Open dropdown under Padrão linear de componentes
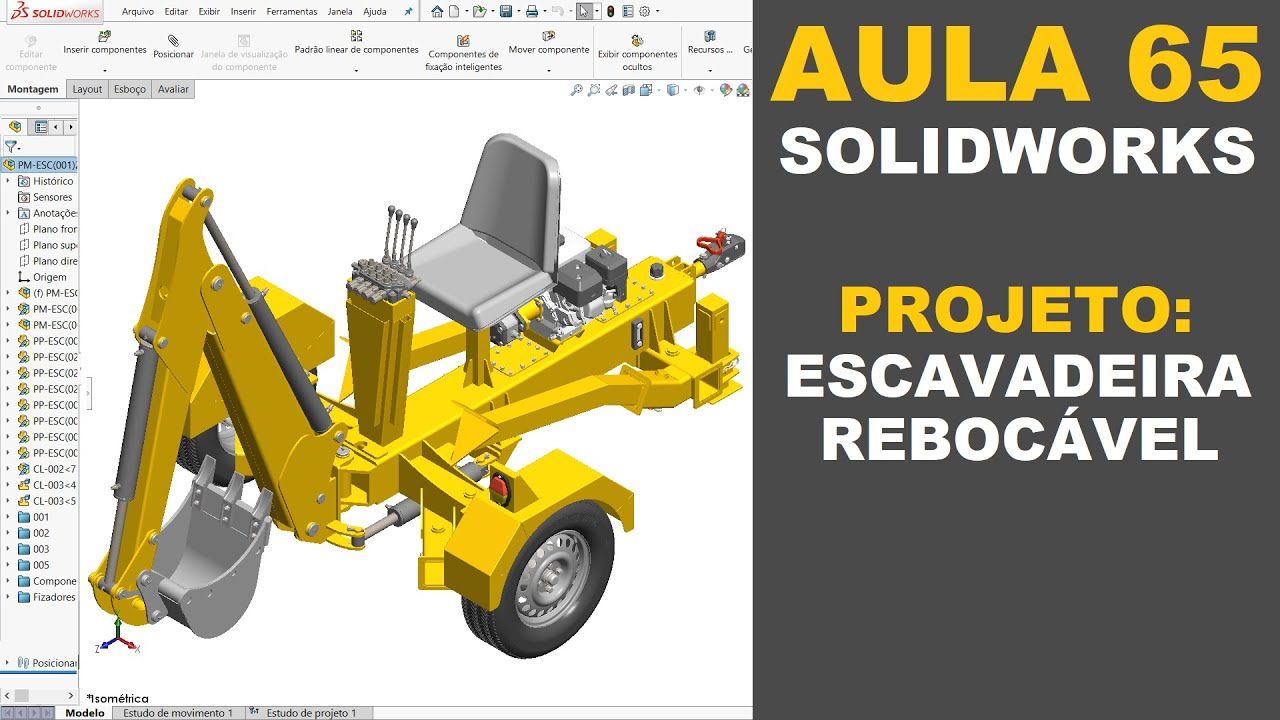Image resolution: width=1280 pixels, height=720 pixels. [356, 70]
